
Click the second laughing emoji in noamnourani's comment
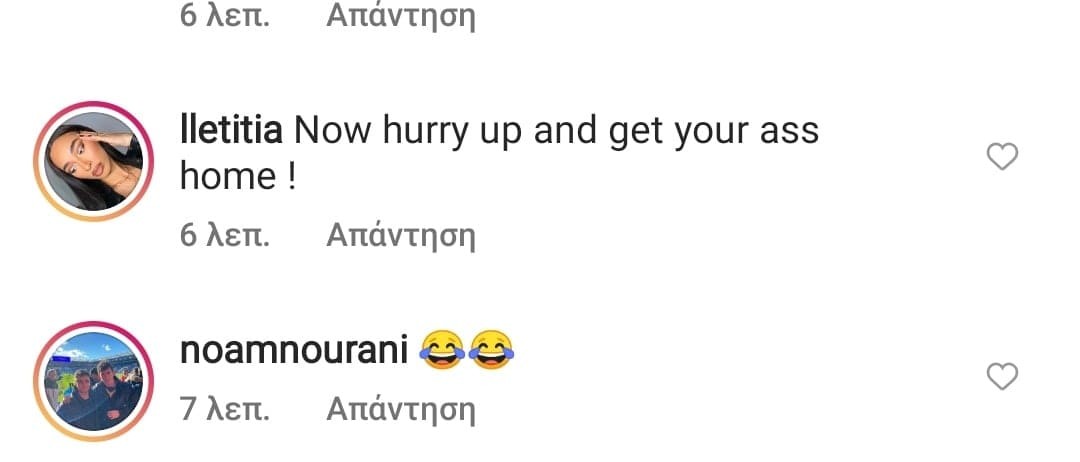[x=490, y=350]
